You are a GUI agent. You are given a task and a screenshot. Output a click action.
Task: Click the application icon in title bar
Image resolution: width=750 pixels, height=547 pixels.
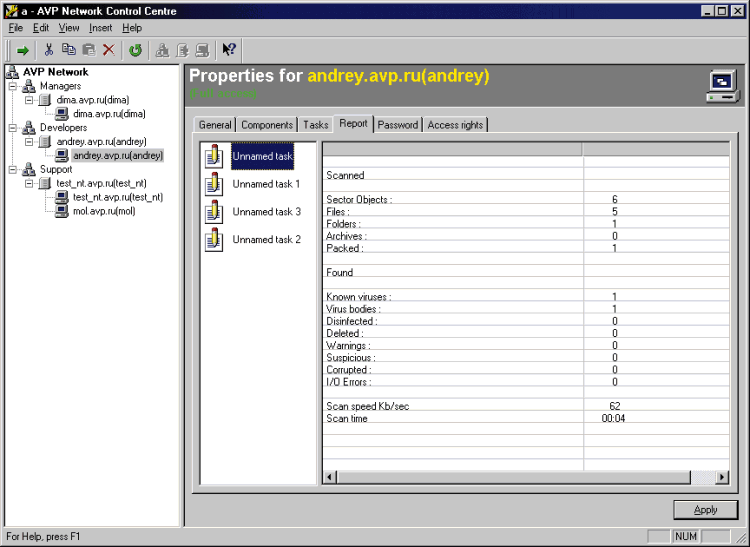tap(11, 11)
